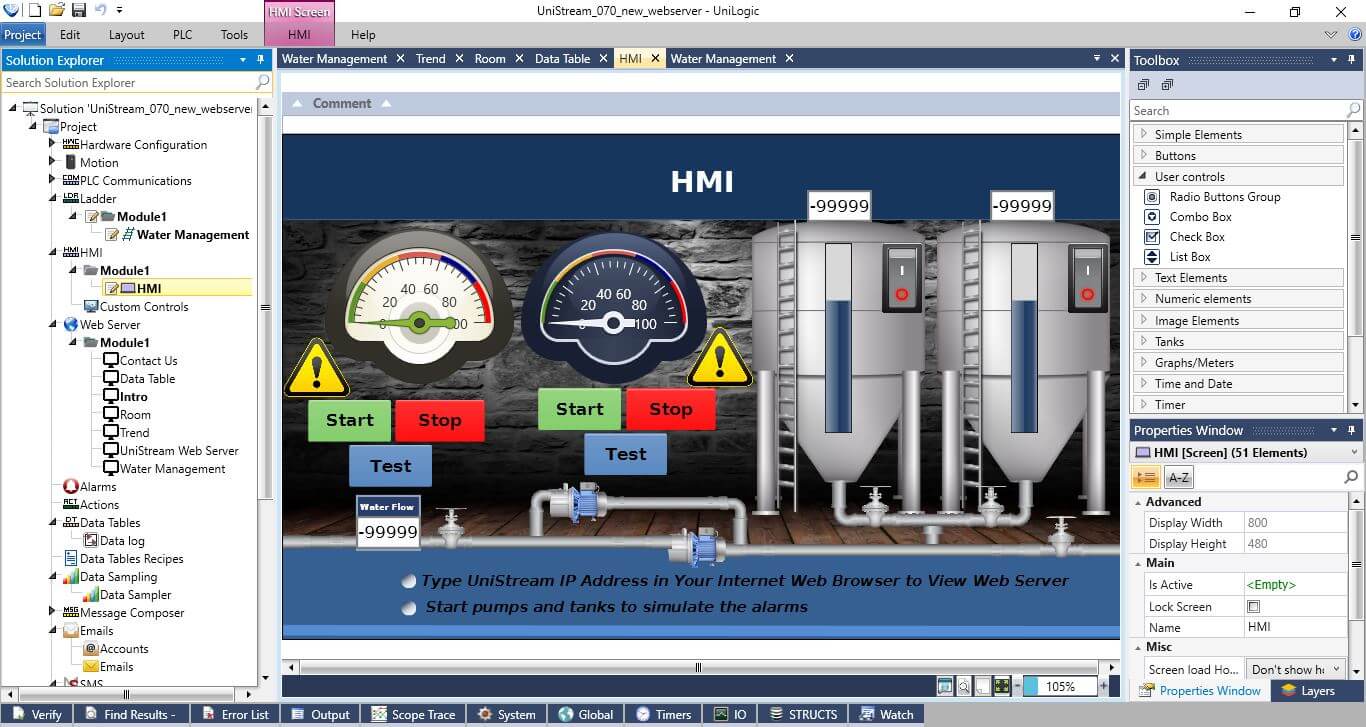
Task: Open the Project menu
Action: click(x=22, y=34)
